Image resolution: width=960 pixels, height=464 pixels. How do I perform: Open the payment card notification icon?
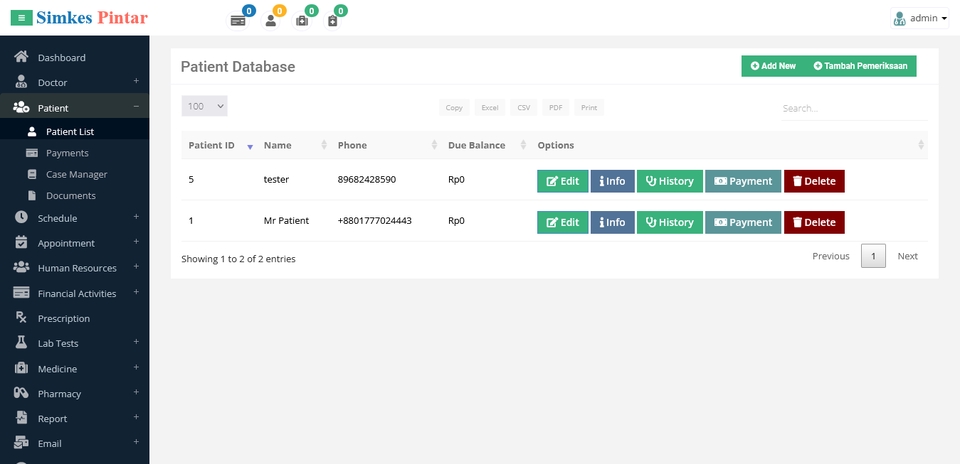[238, 21]
